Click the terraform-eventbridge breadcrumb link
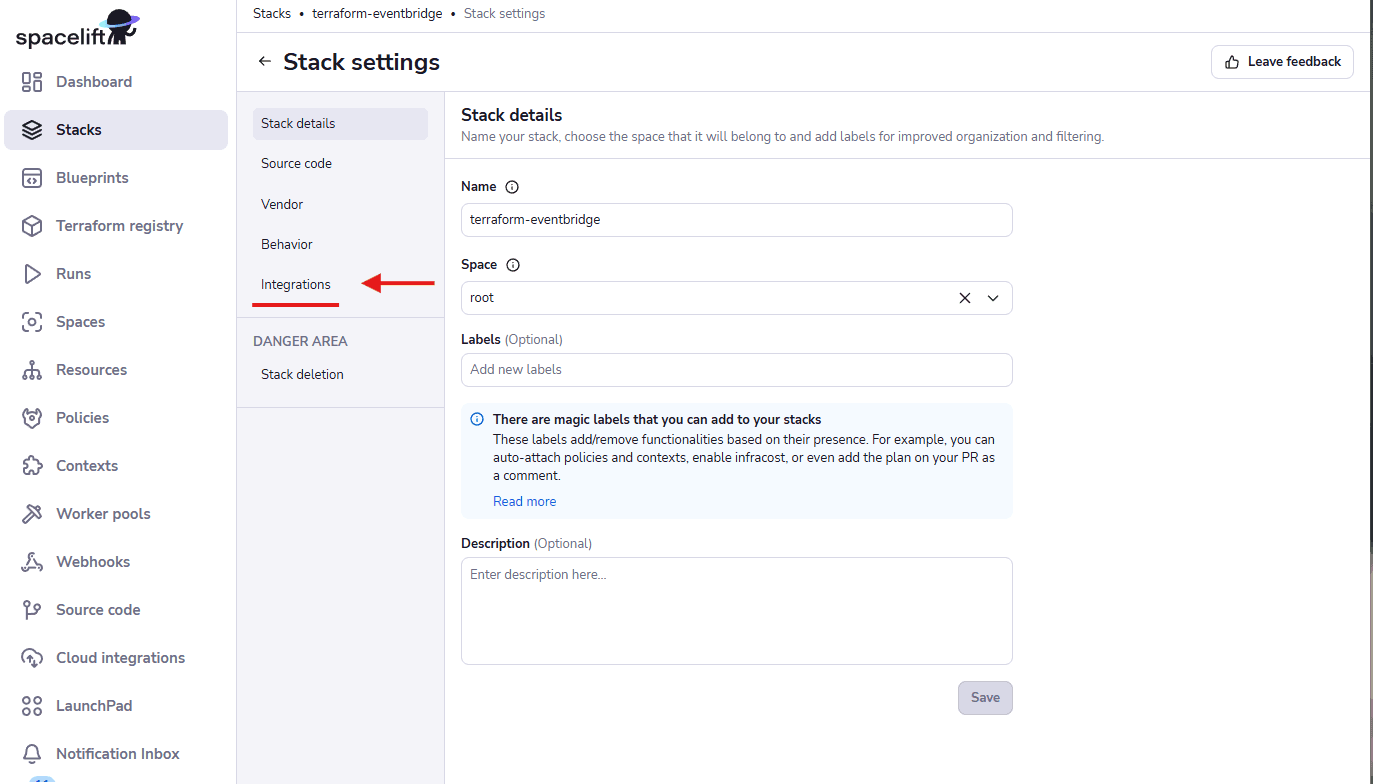This screenshot has height=784, width=1373. (x=377, y=14)
